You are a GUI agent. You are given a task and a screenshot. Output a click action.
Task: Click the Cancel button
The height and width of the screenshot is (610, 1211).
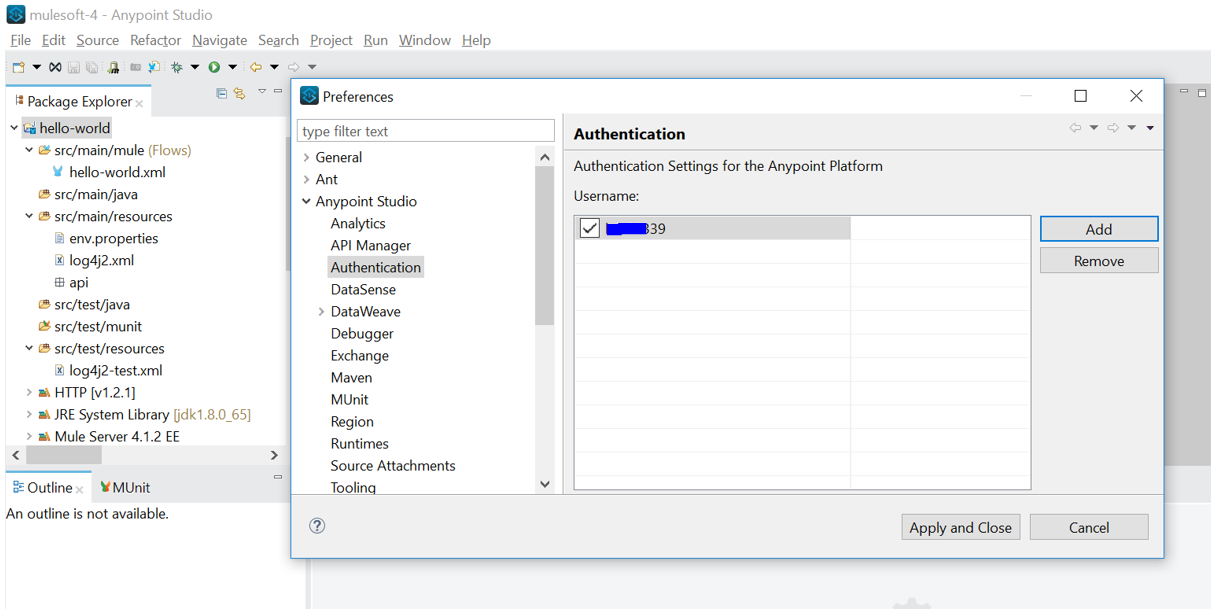click(1089, 527)
